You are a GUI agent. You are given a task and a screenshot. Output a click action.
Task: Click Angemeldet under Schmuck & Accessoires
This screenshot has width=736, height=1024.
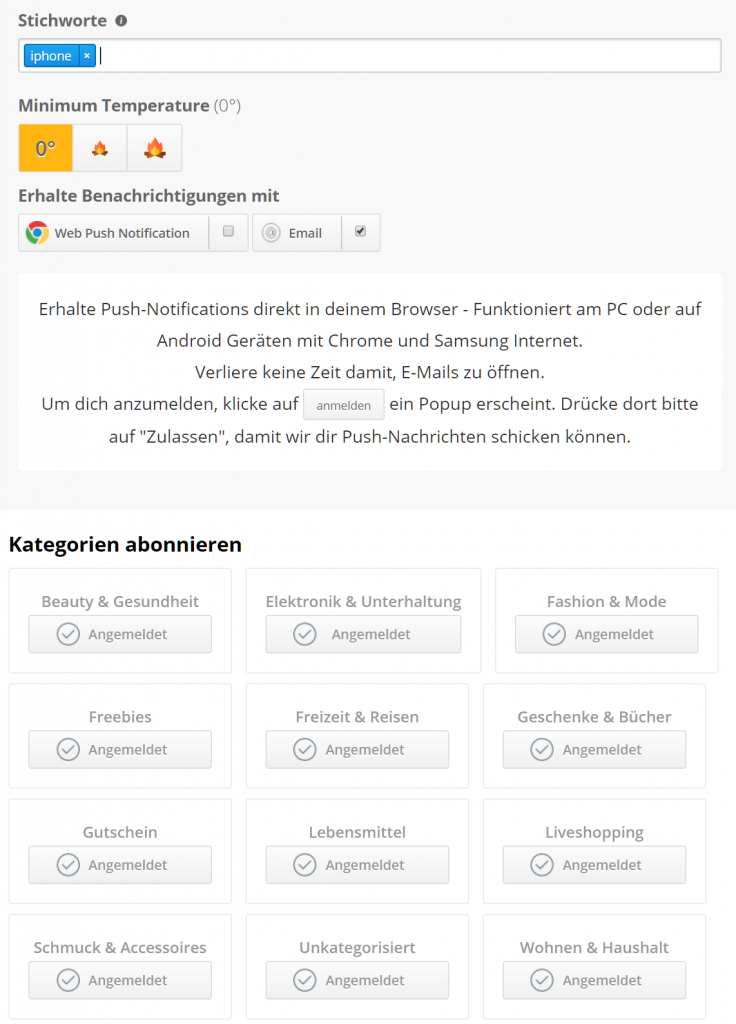(120, 981)
